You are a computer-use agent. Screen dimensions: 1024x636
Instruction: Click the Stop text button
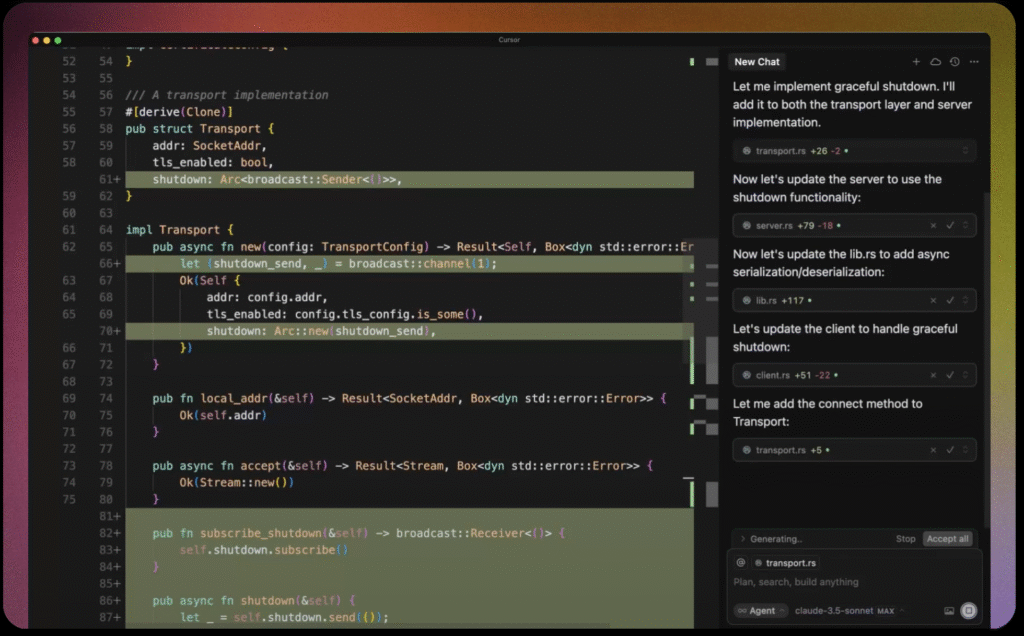click(905, 539)
